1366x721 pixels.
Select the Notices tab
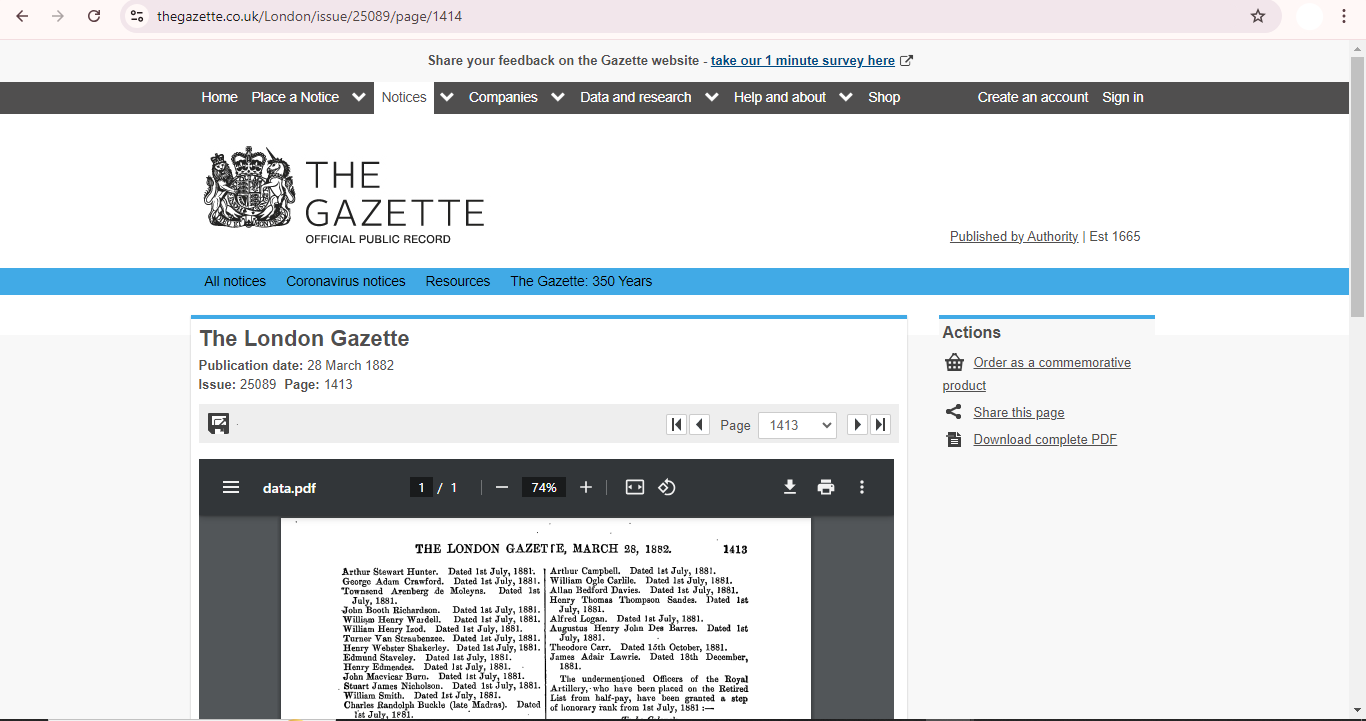[404, 97]
